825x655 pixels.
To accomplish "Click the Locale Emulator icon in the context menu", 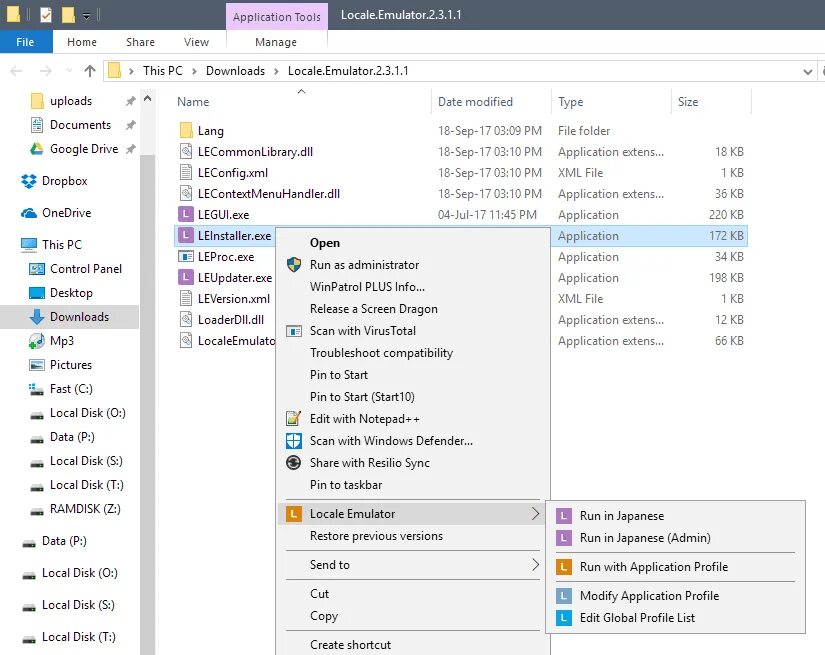I will point(293,514).
